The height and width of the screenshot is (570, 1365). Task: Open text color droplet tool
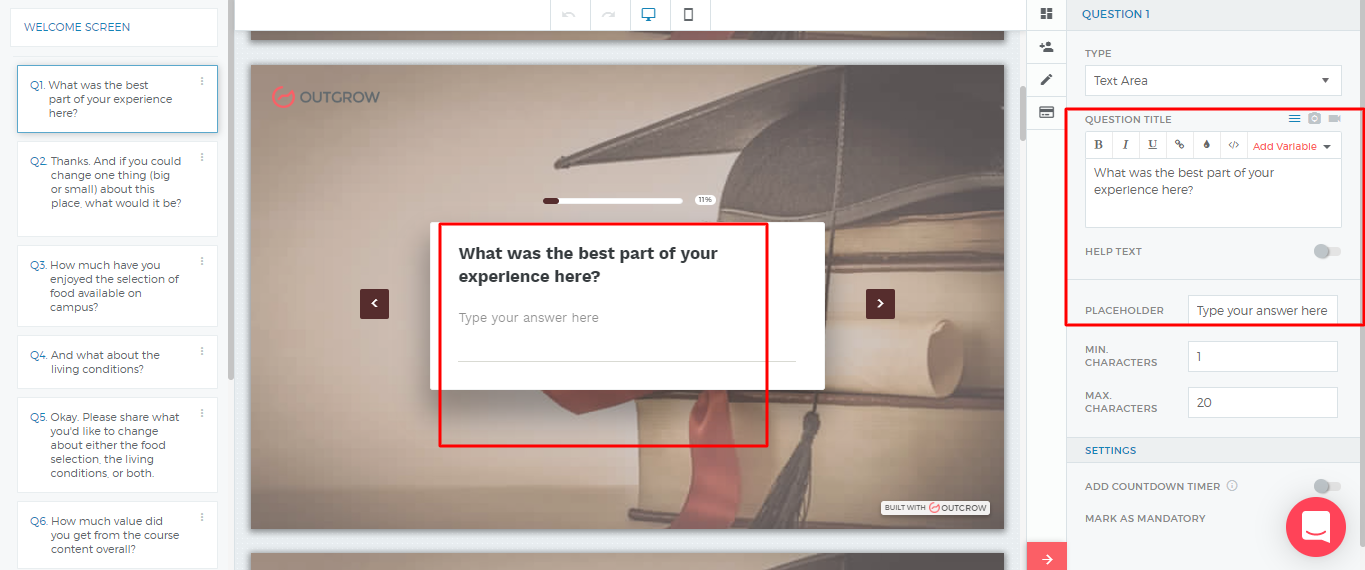coord(1207,145)
